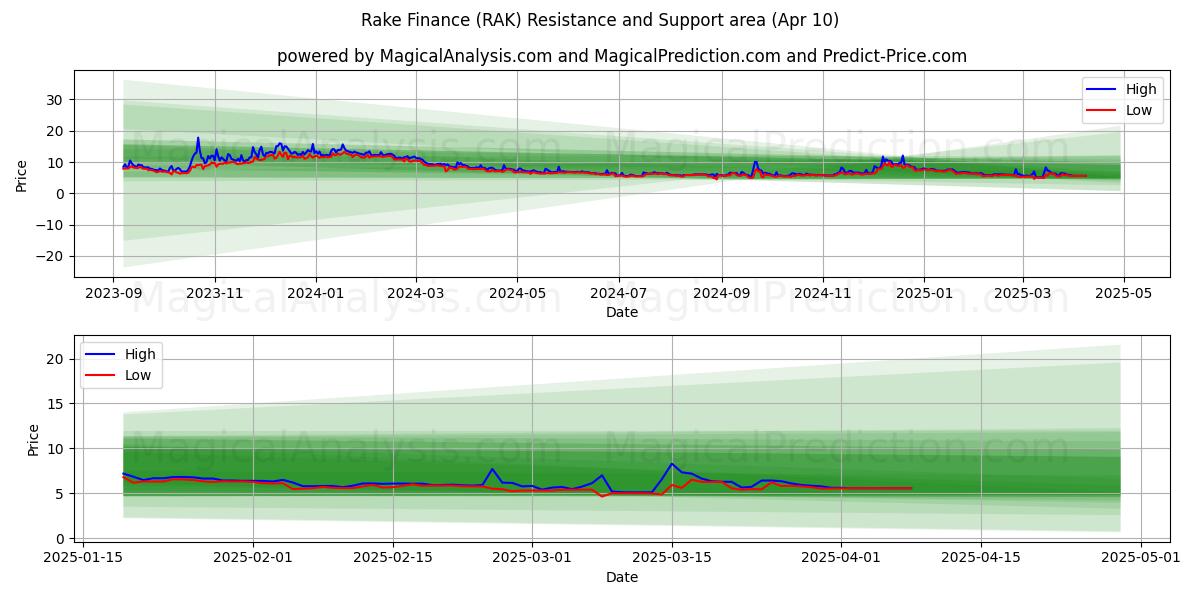Click the '2024-11' tick label
This screenshot has width=1200, height=600.
823,294
